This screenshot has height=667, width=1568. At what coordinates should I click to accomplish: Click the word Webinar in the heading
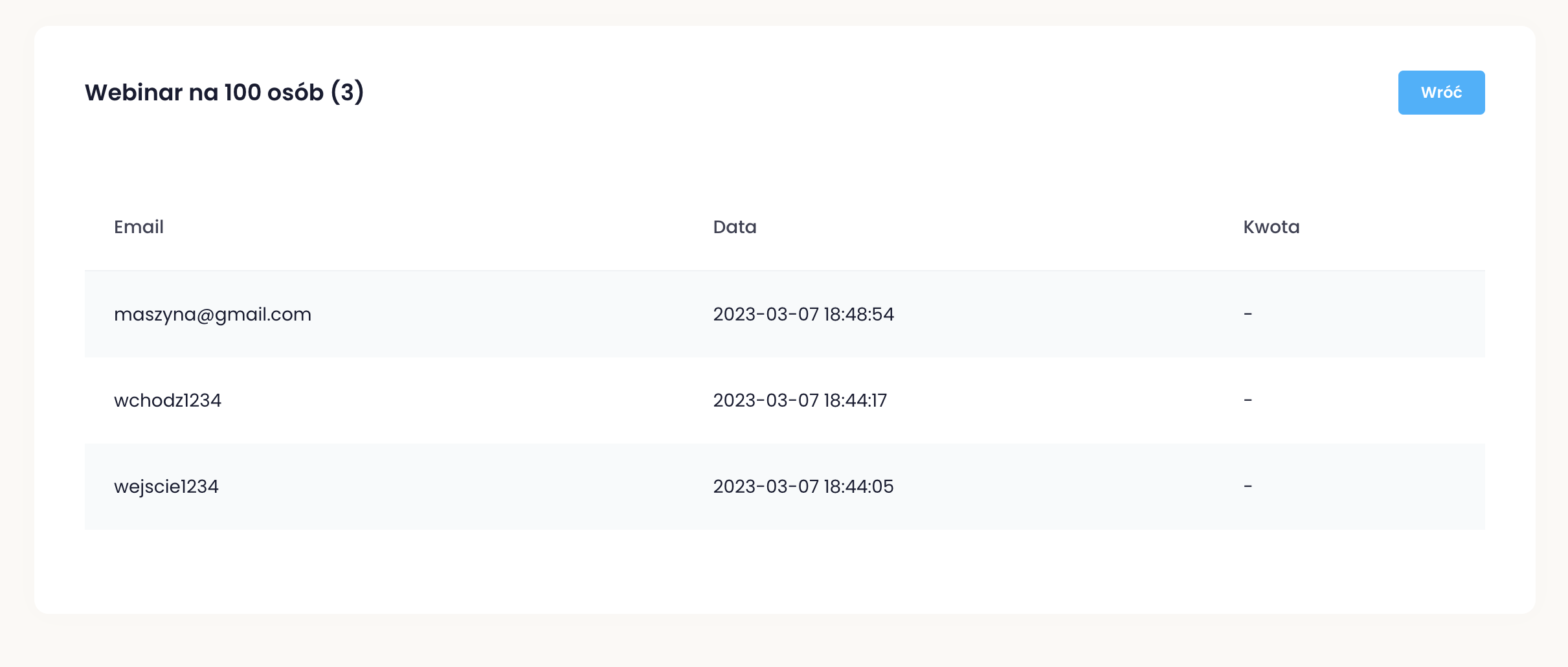tap(133, 93)
